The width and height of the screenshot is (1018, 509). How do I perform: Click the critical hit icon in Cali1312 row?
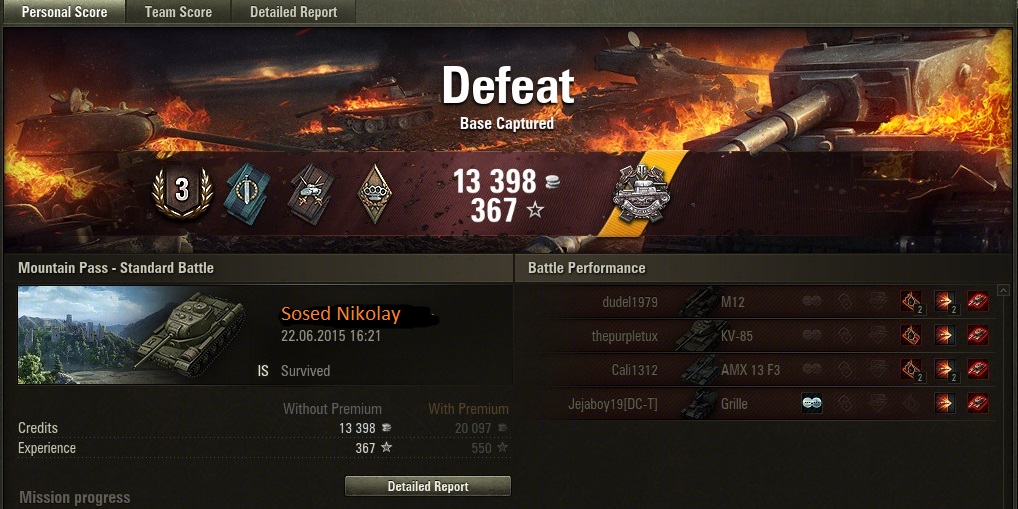[x=912, y=369]
